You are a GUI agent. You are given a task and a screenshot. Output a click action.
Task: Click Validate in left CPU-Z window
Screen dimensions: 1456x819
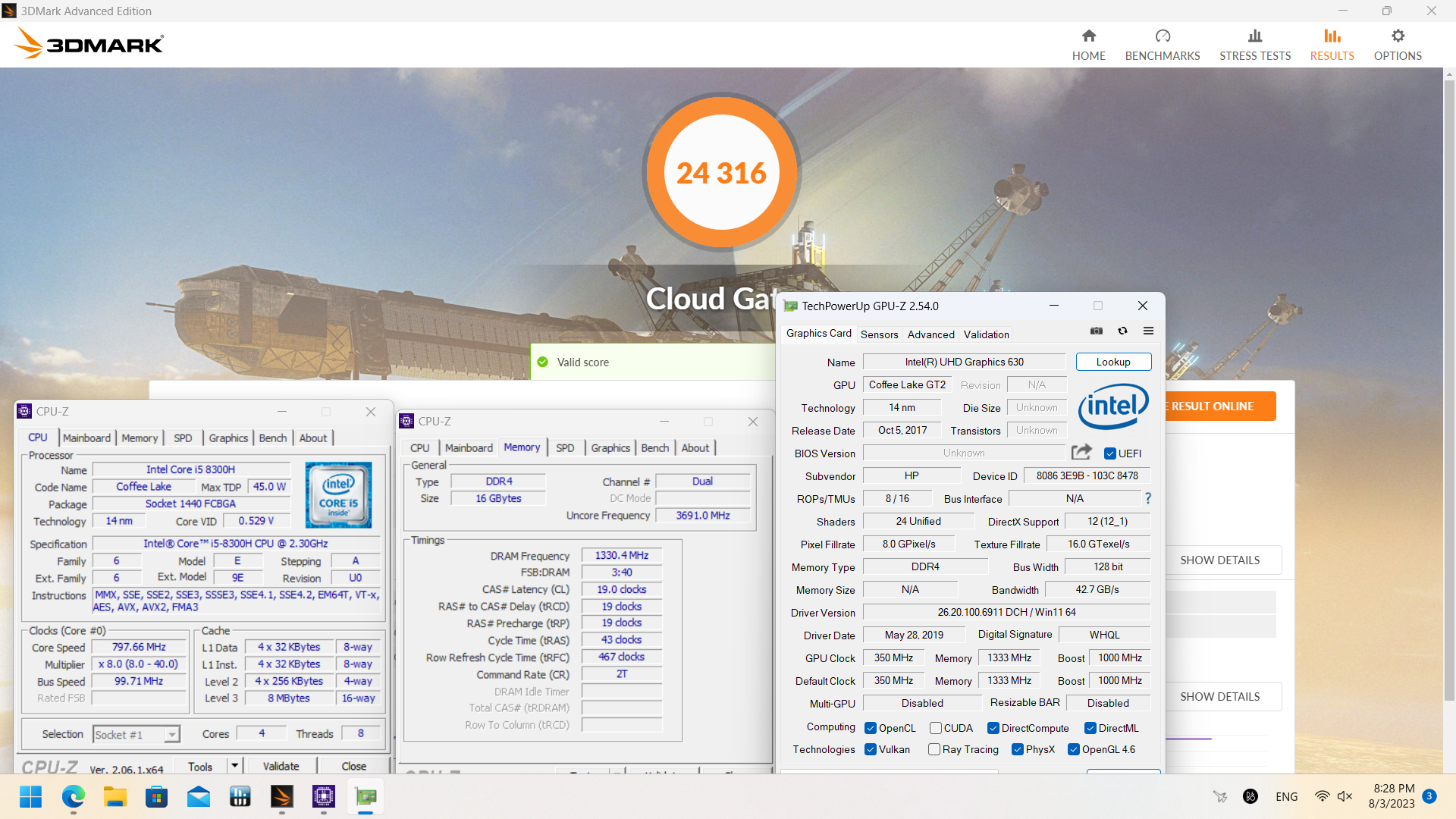[281, 766]
